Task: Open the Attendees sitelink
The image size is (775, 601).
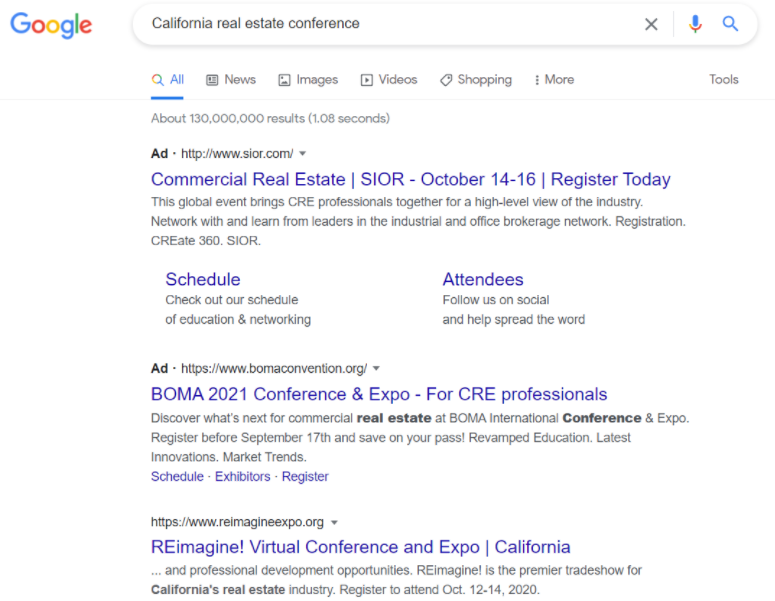Action: (483, 279)
